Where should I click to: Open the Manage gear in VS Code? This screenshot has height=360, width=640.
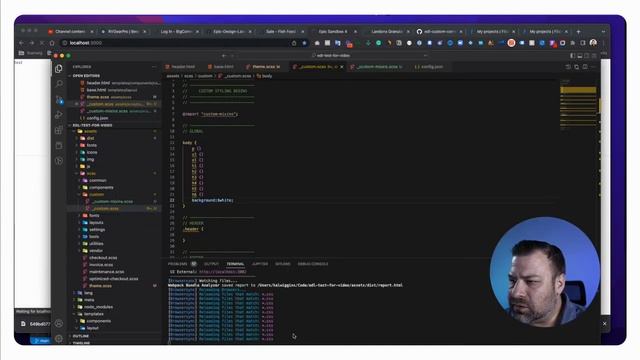[x=59, y=338]
